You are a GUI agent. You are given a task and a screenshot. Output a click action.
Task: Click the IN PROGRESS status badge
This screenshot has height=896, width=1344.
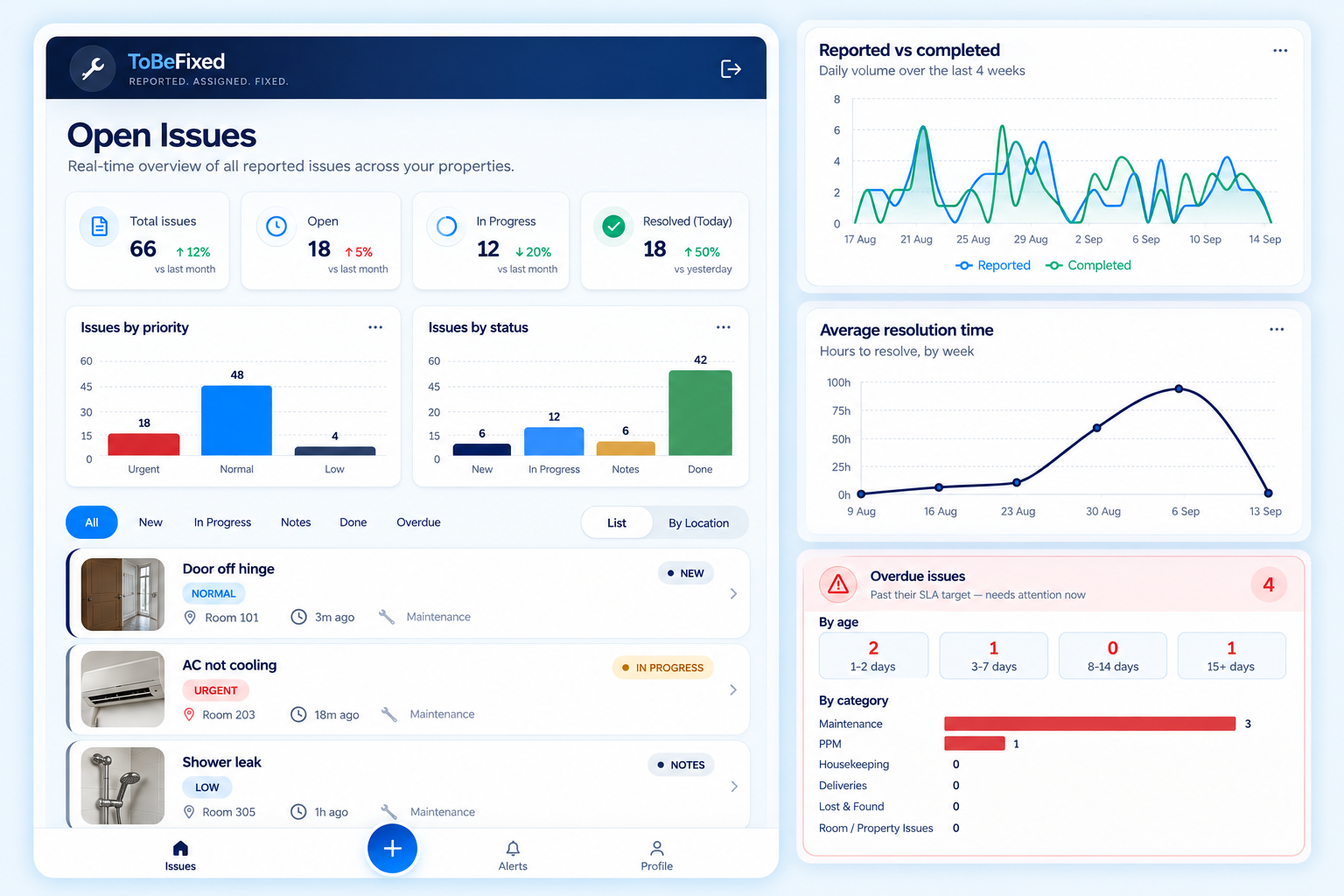coord(663,668)
